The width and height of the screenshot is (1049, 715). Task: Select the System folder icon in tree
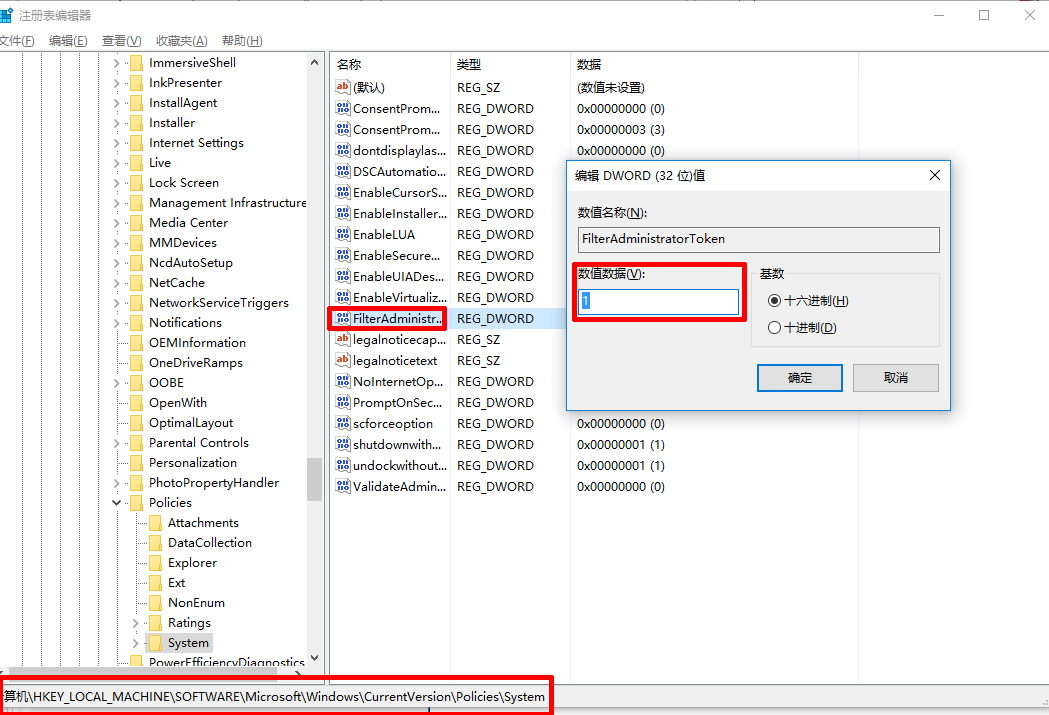pos(156,642)
